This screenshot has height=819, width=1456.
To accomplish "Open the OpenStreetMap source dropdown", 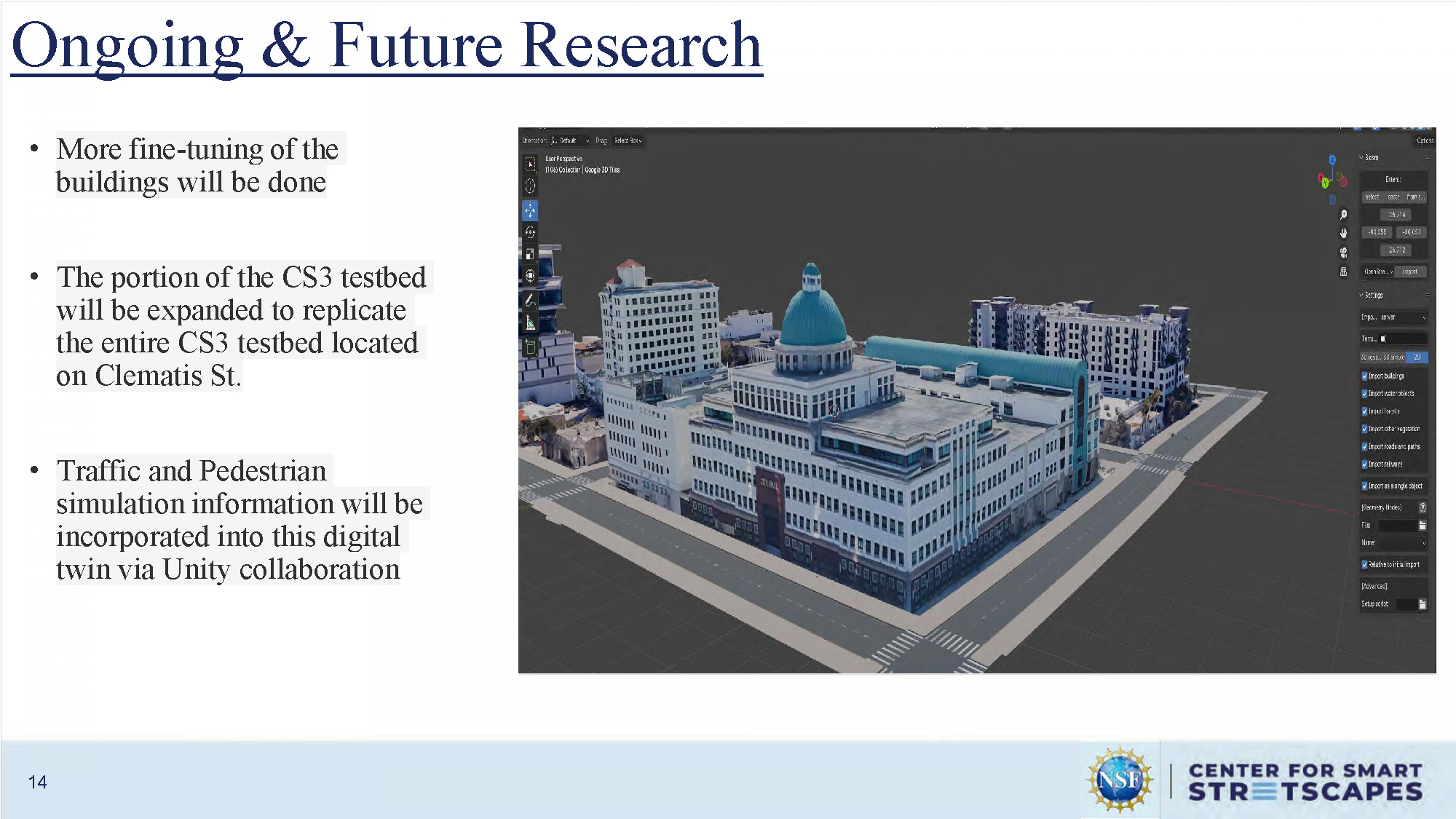I will pyautogui.click(x=1378, y=272).
